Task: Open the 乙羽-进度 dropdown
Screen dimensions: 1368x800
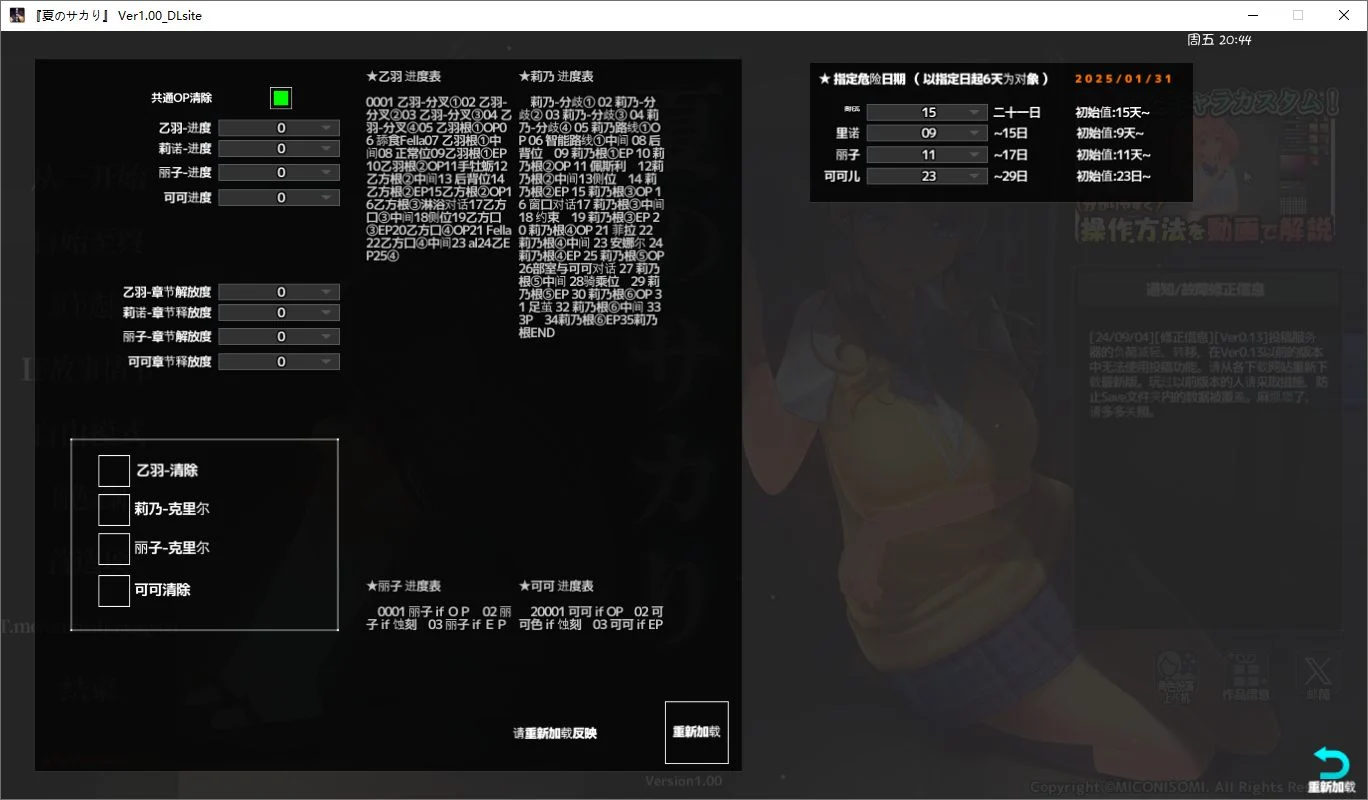Action: 278,127
